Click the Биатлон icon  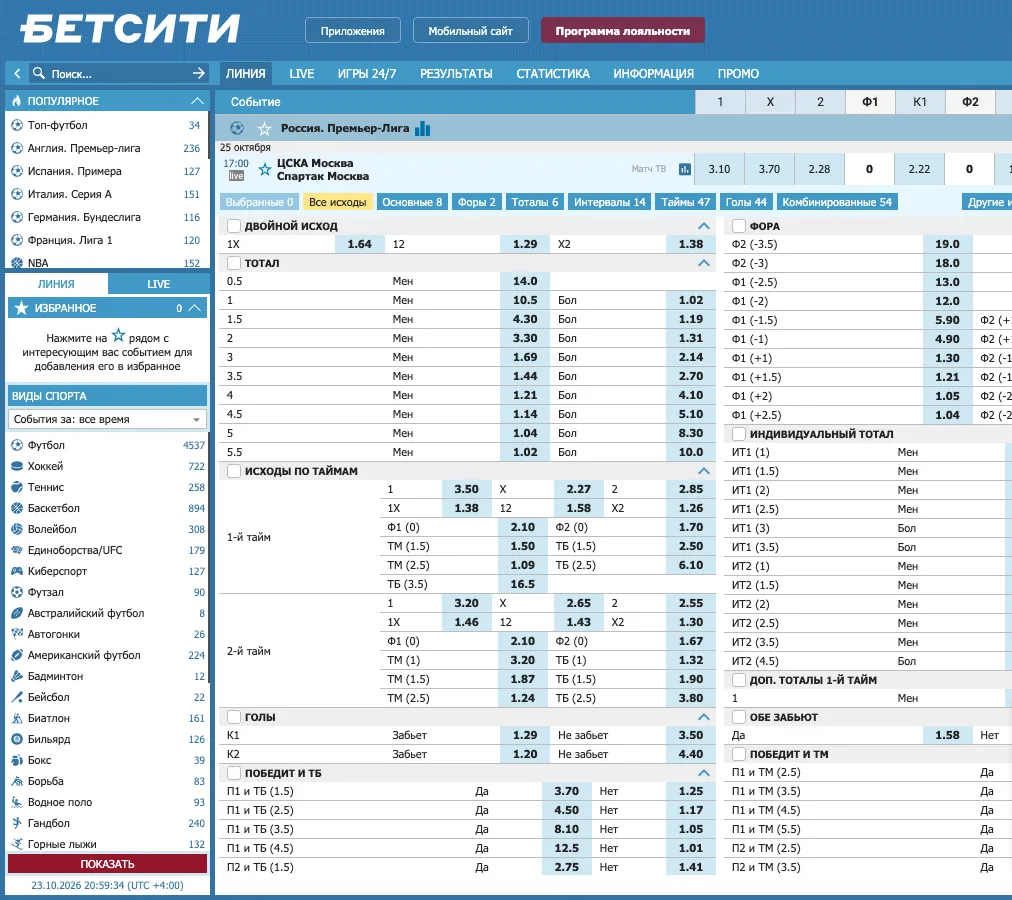pos(17,718)
